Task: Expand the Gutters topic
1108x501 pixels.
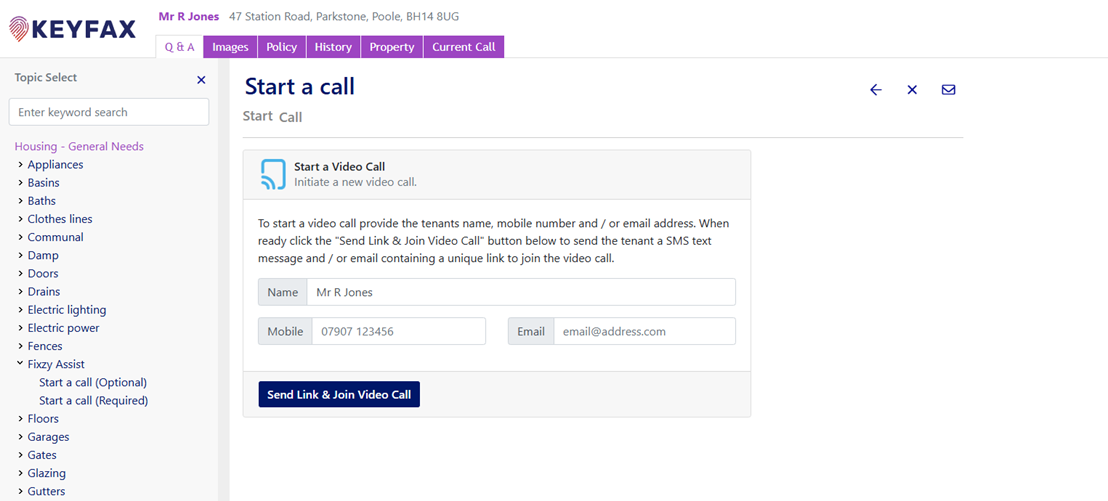Action: (21, 492)
